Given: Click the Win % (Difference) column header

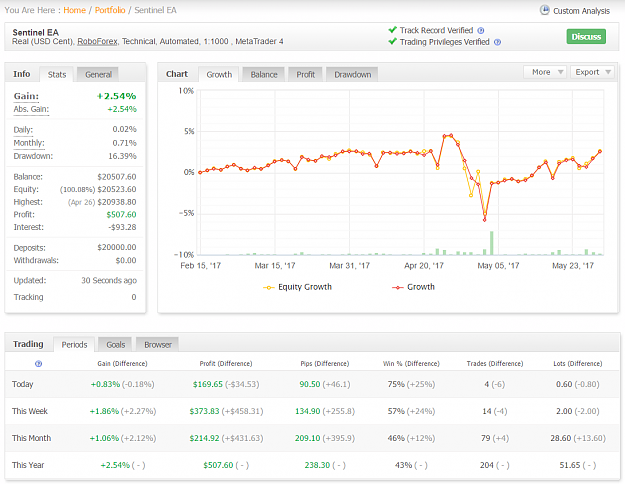Looking at the screenshot, I should coord(411,364).
